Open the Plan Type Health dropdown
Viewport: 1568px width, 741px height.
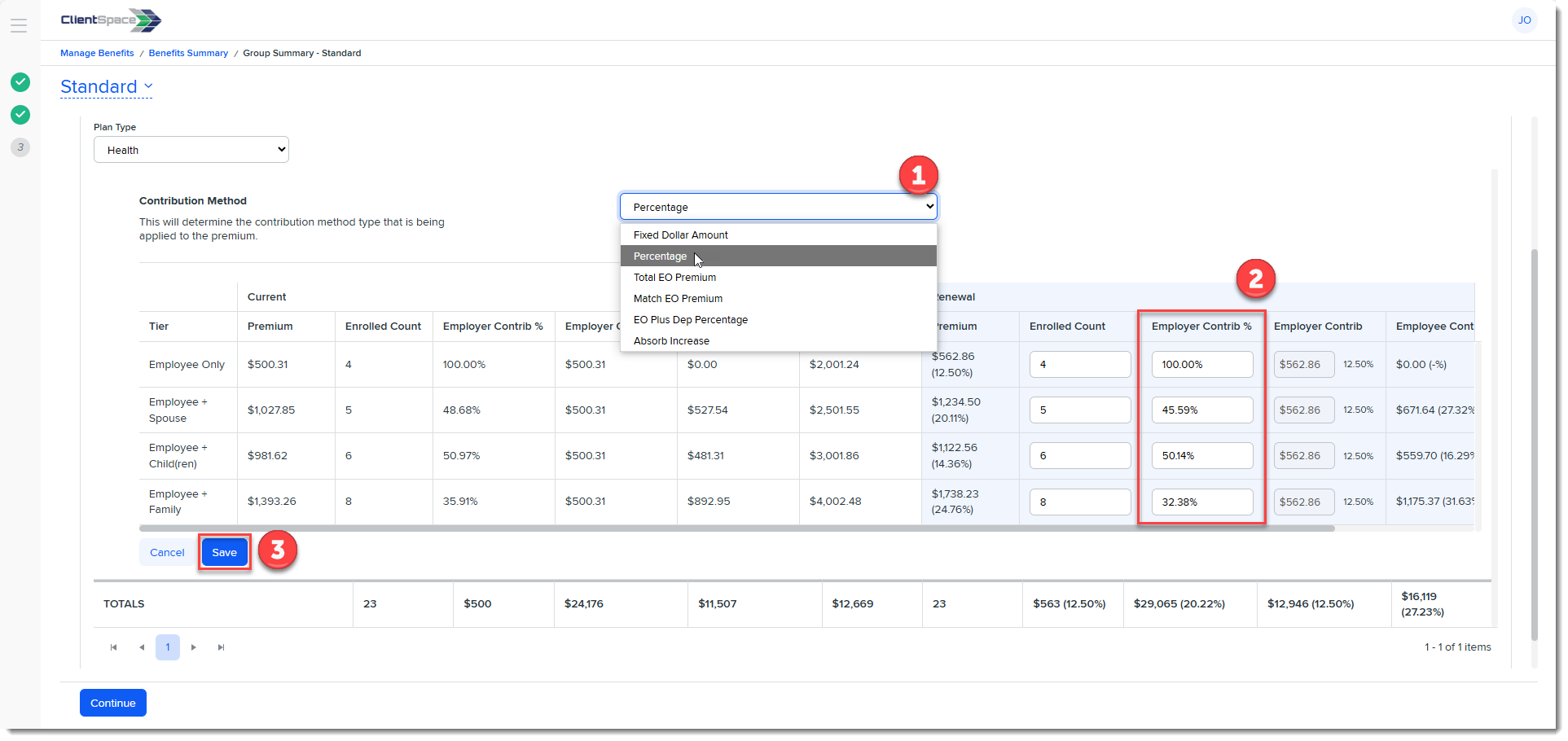191,150
